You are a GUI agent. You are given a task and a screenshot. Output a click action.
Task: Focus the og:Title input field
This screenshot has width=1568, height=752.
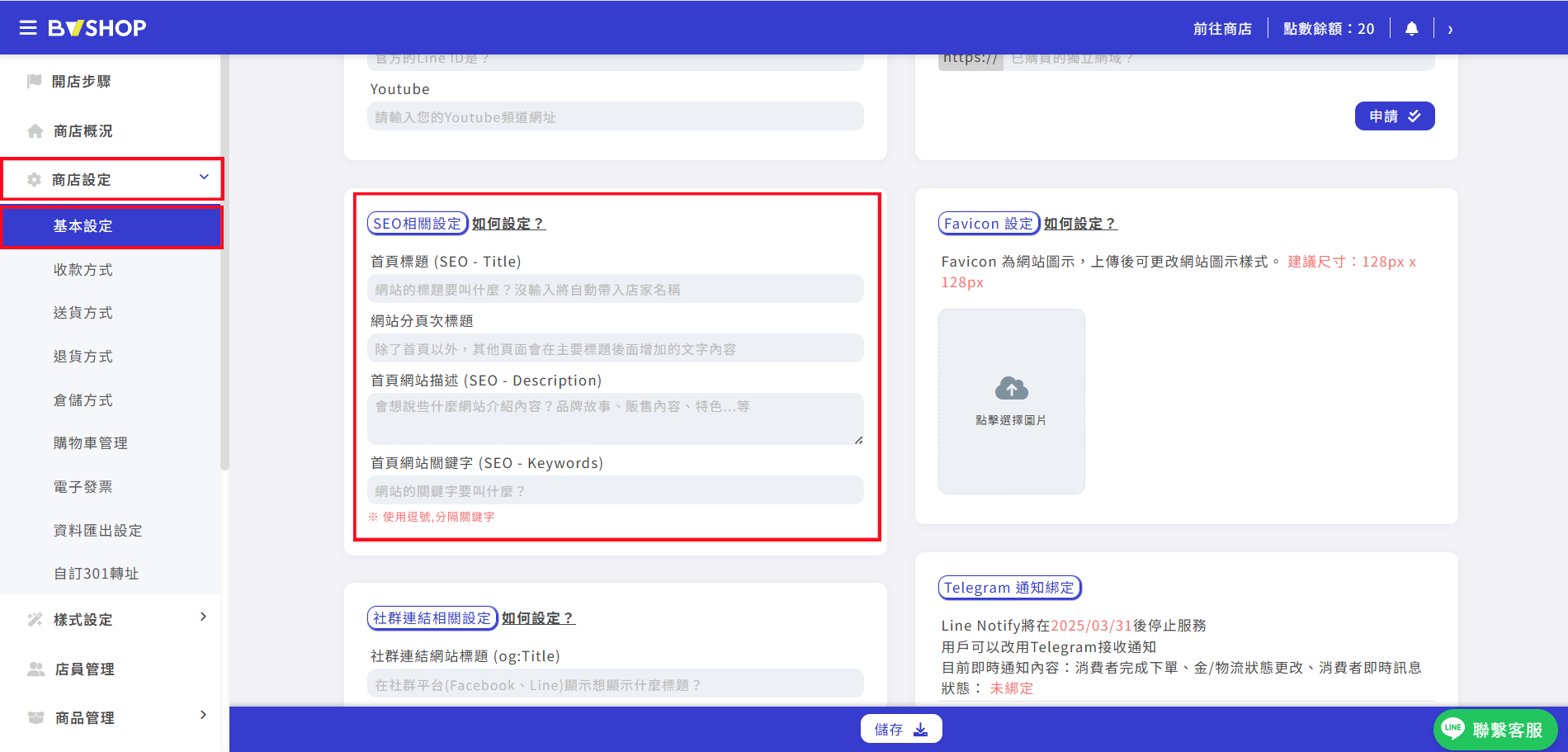[x=616, y=683]
